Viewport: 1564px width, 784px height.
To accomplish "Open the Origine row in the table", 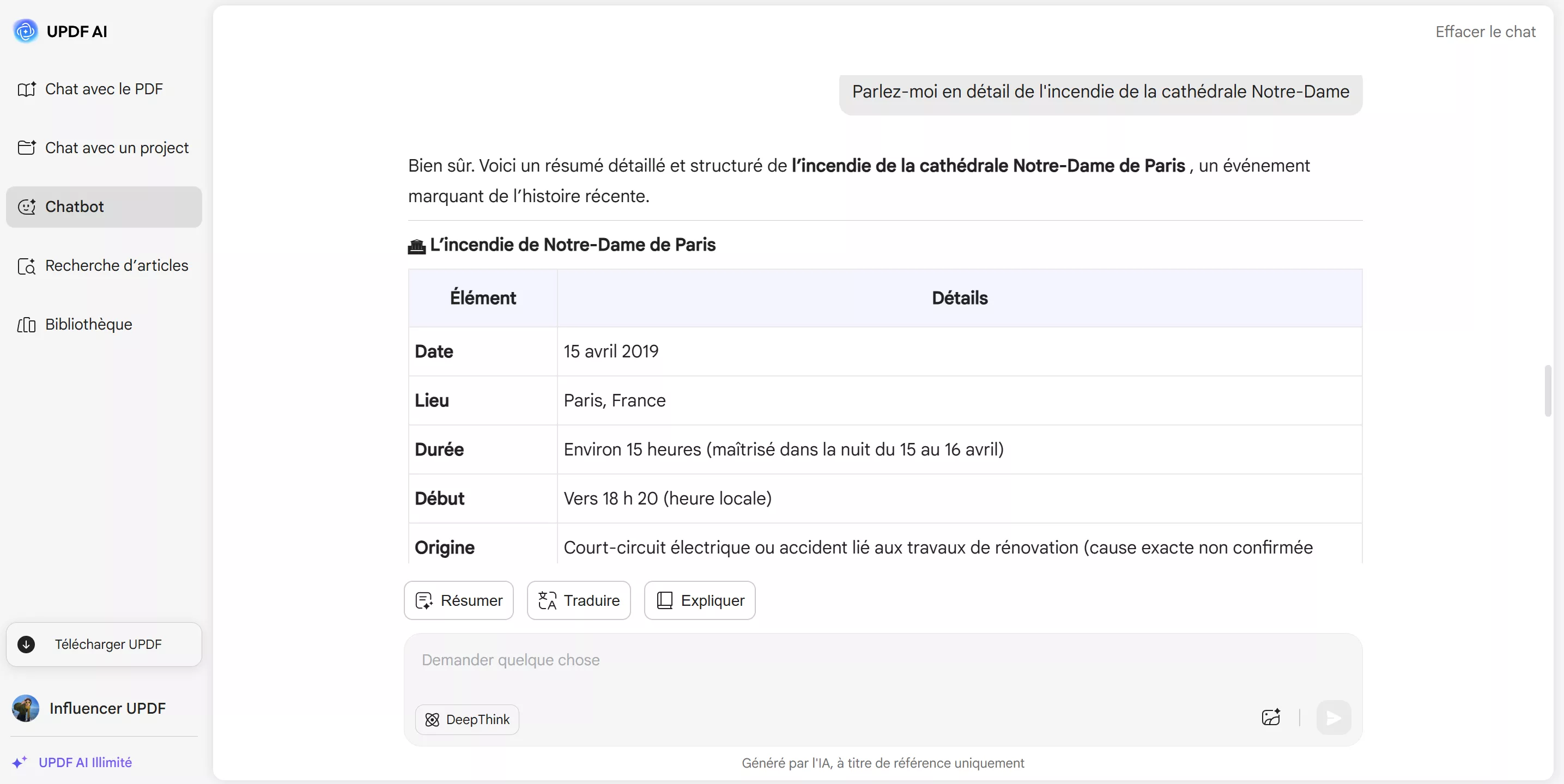I will point(445,547).
